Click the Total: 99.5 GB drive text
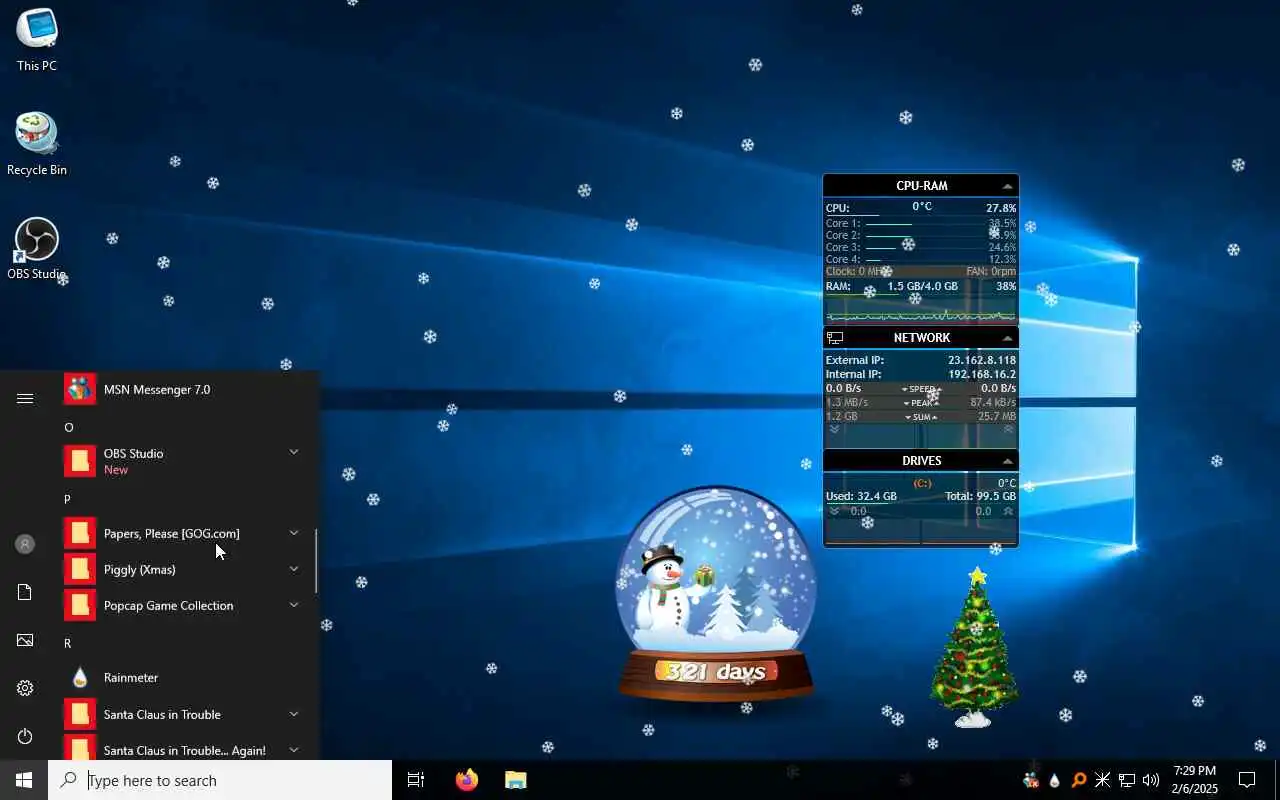The height and width of the screenshot is (800, 1280). coord(981,496)
